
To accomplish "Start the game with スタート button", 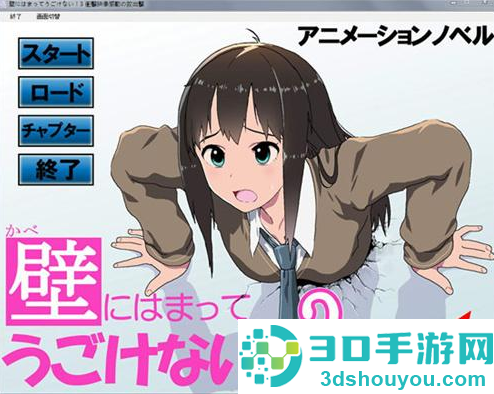I will [56, 53].
